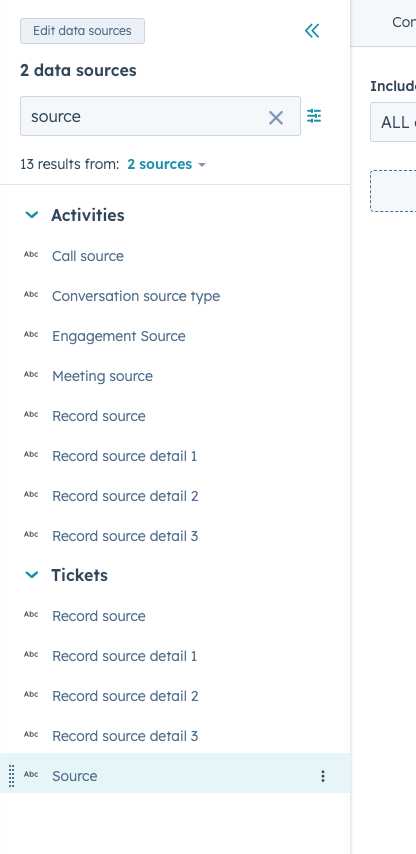Click the Abc icon beside Engagement Source
The height and width of the screenshot is (854, 416).
[x=31, y=334]
